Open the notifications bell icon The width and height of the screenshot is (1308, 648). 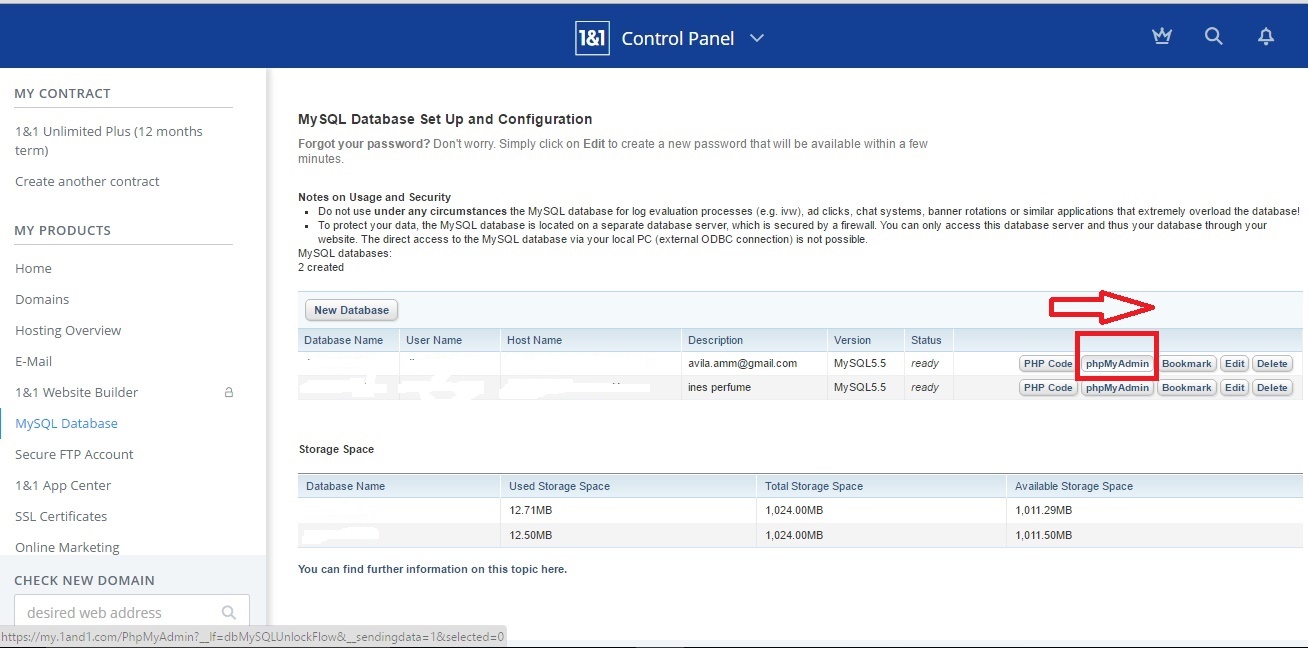1266,36
